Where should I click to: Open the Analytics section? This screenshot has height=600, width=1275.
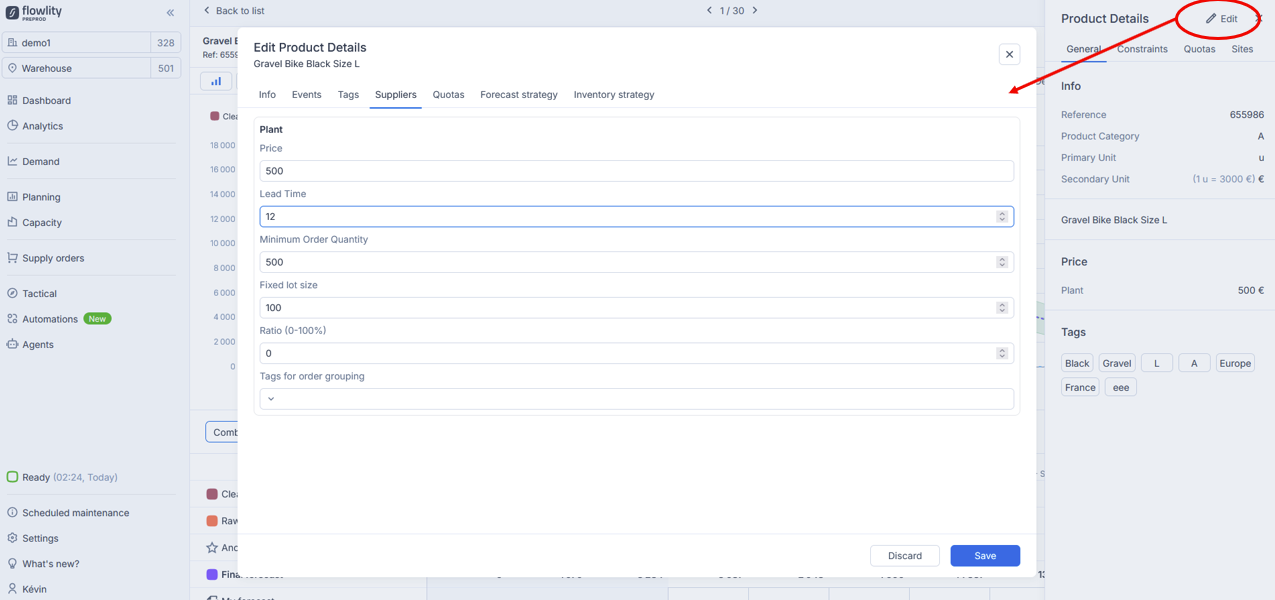point(42,126)
